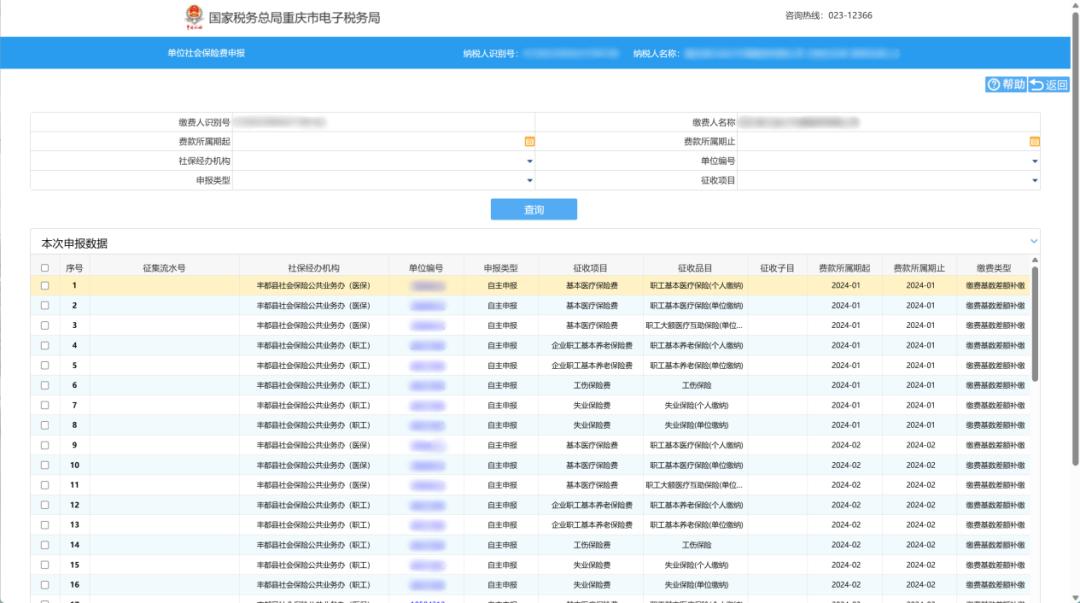Viewport: 1080px width, 603px height.
Task: Click the tax bureau emblem logo
Action: (192, 17)
